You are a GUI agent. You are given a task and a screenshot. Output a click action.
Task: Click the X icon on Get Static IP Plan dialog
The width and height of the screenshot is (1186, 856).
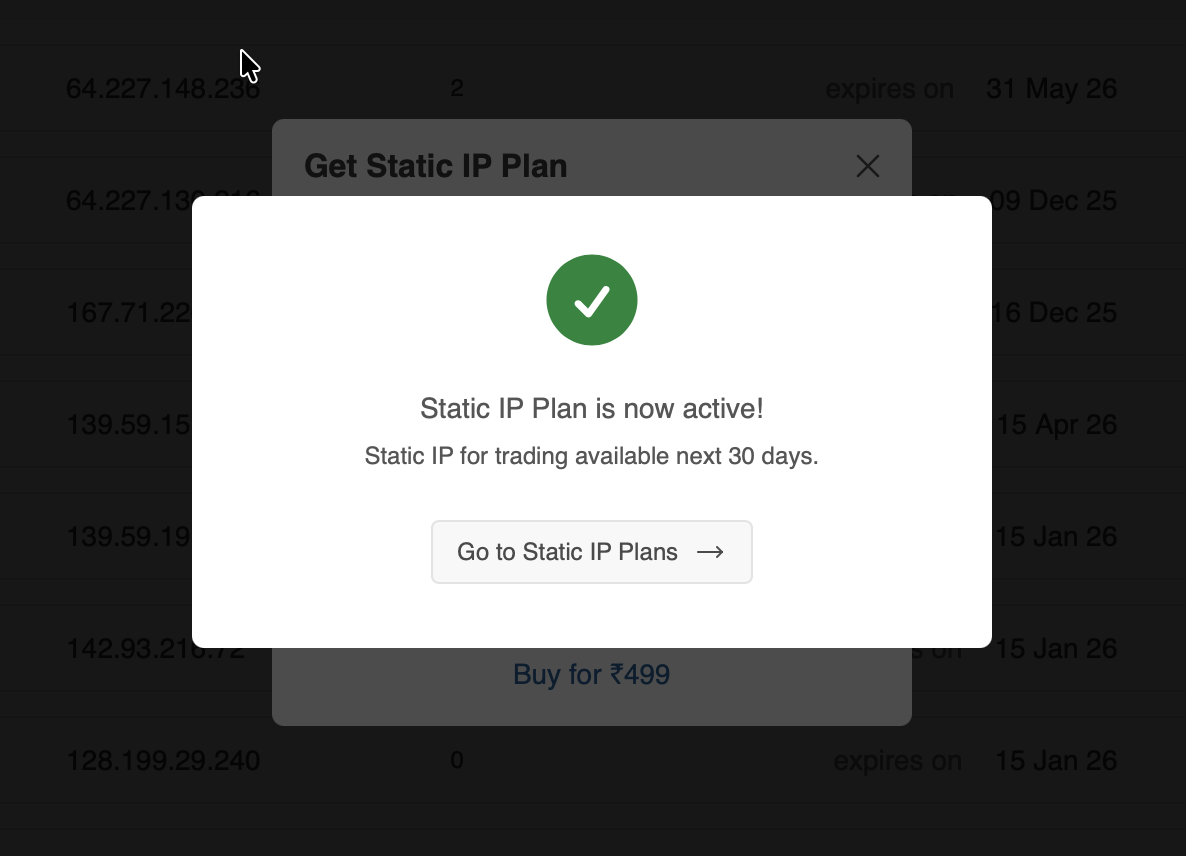(867, 166)
